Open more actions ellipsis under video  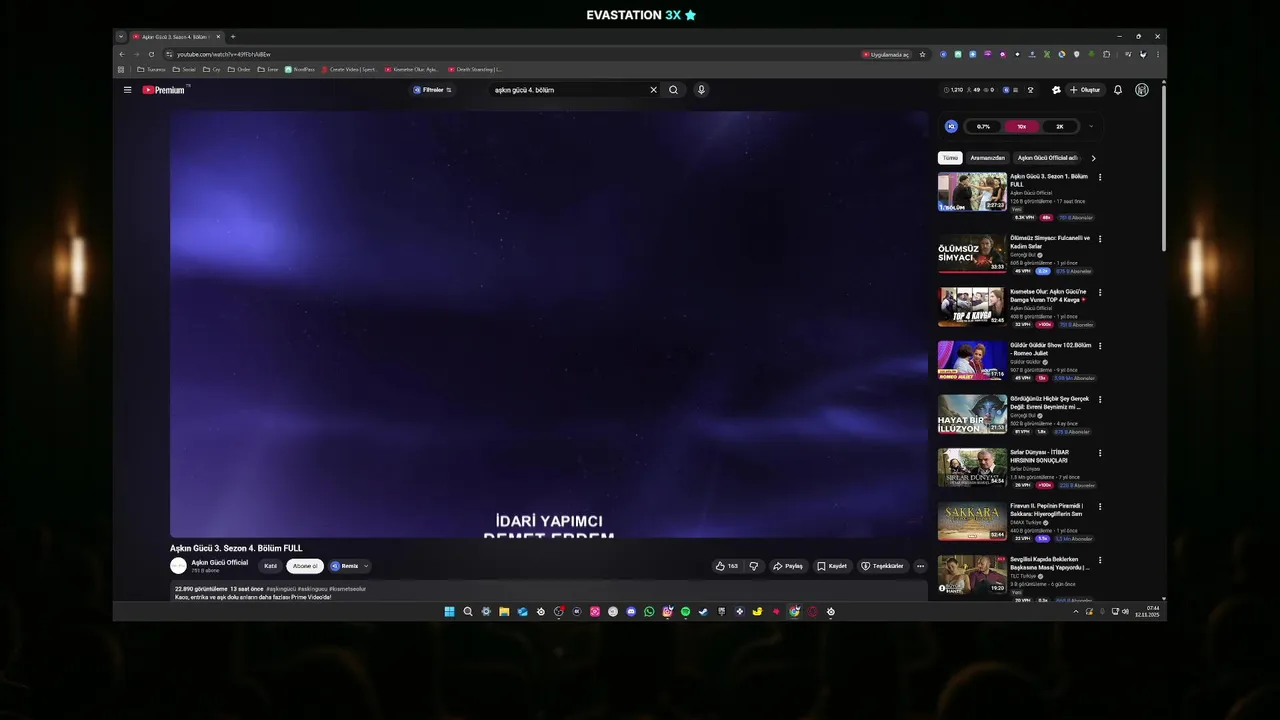920,566
